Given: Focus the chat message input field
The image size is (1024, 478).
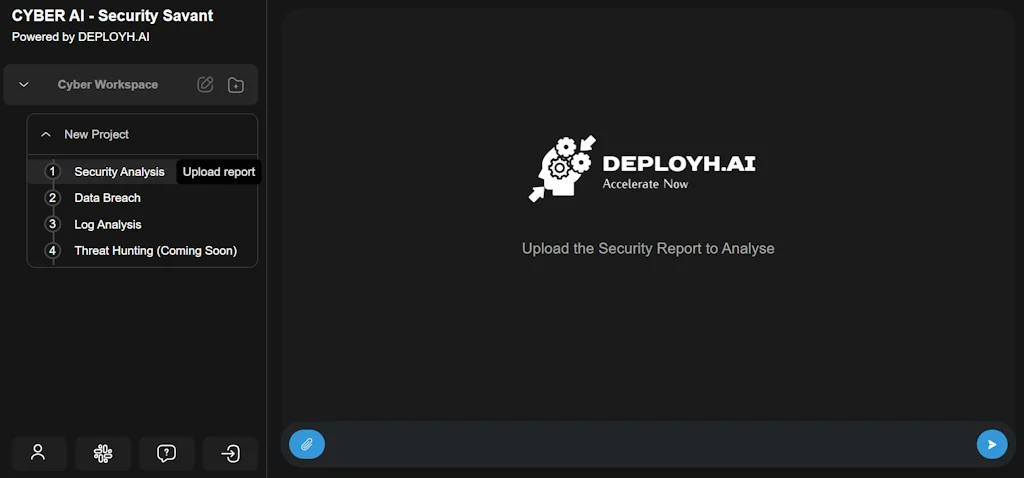Looking at the screenshot, I should point(650,445).
